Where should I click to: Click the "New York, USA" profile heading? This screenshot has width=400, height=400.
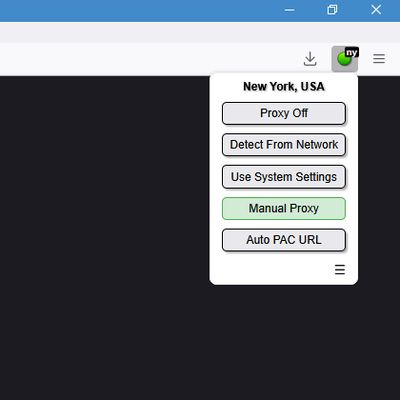(284, 87)
